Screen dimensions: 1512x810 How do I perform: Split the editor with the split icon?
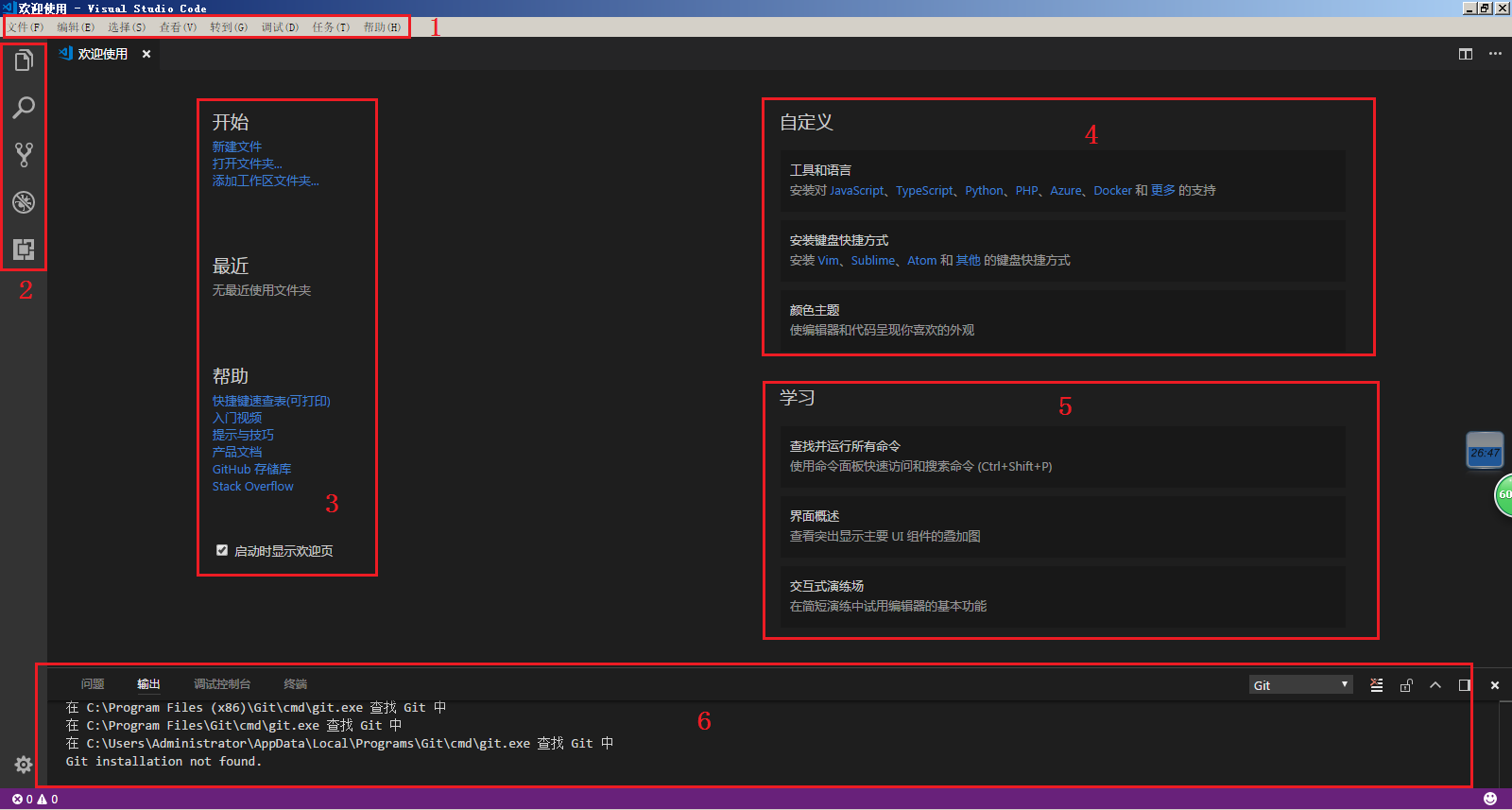(1466, 54)
